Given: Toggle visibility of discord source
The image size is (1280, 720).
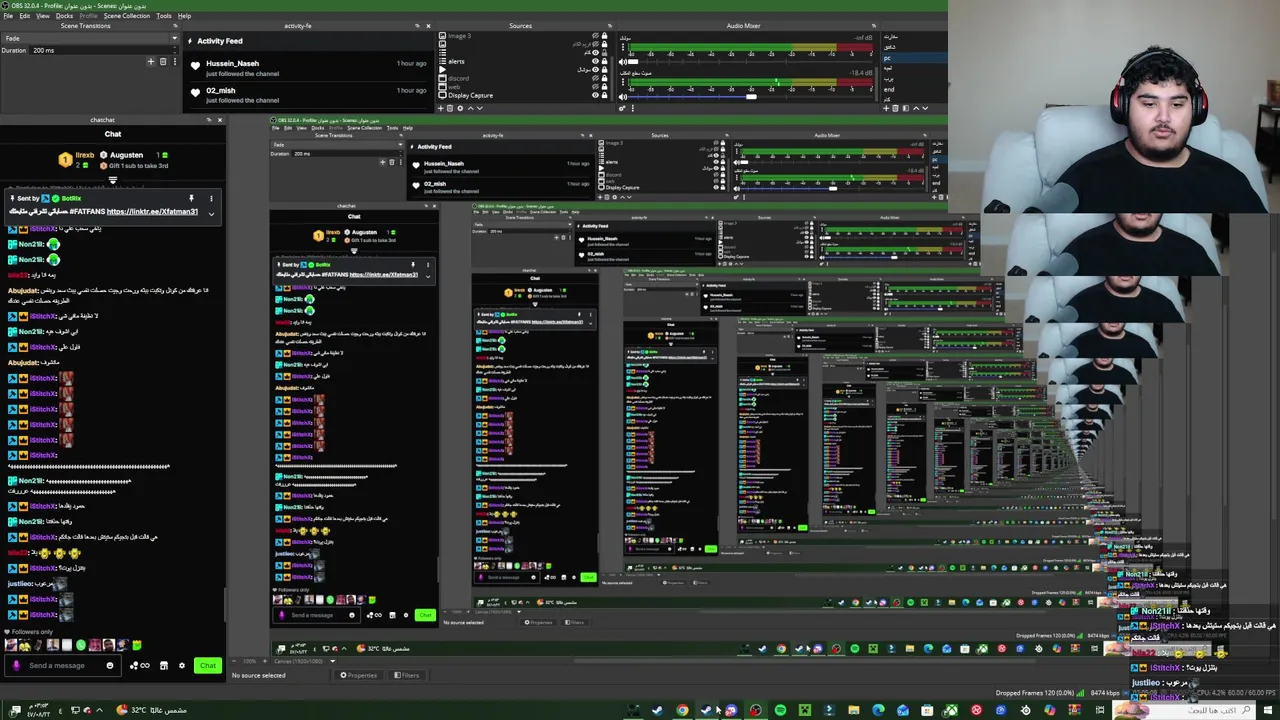Looking at the screenshot, I should (x=595, y=78).
